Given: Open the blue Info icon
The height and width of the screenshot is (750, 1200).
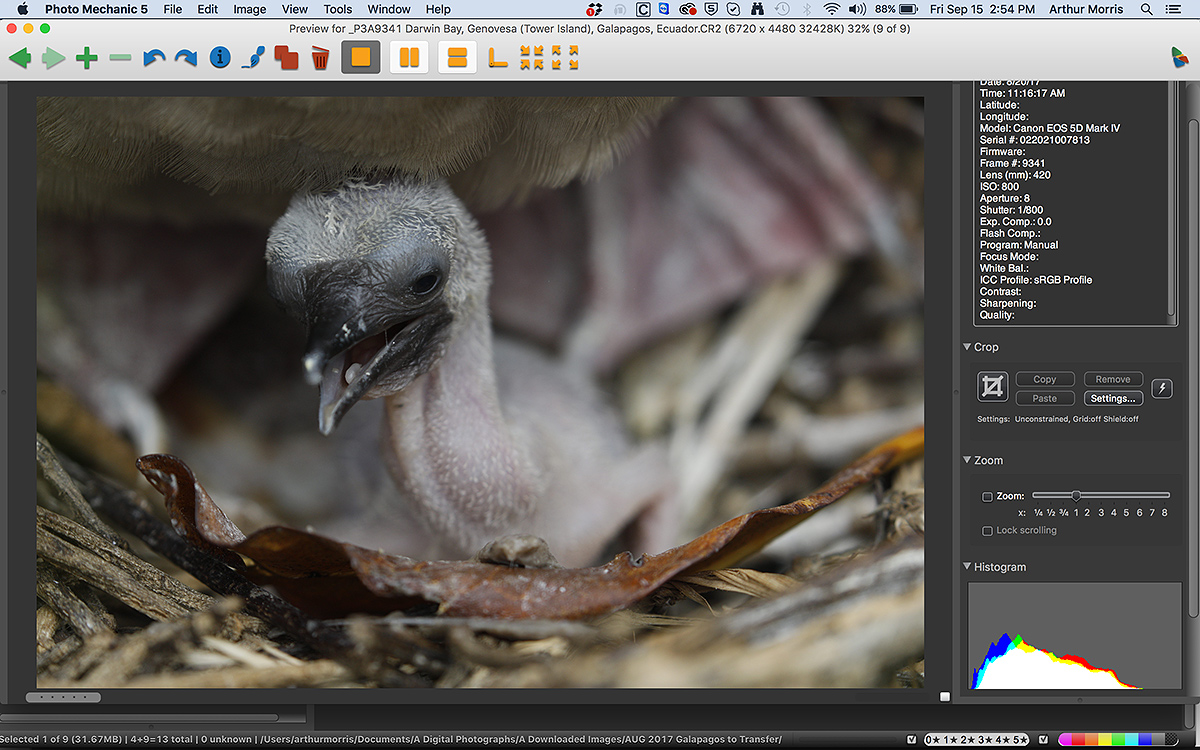Looking at the screenshot, I should pyautogui.click(x=220, y=58).
